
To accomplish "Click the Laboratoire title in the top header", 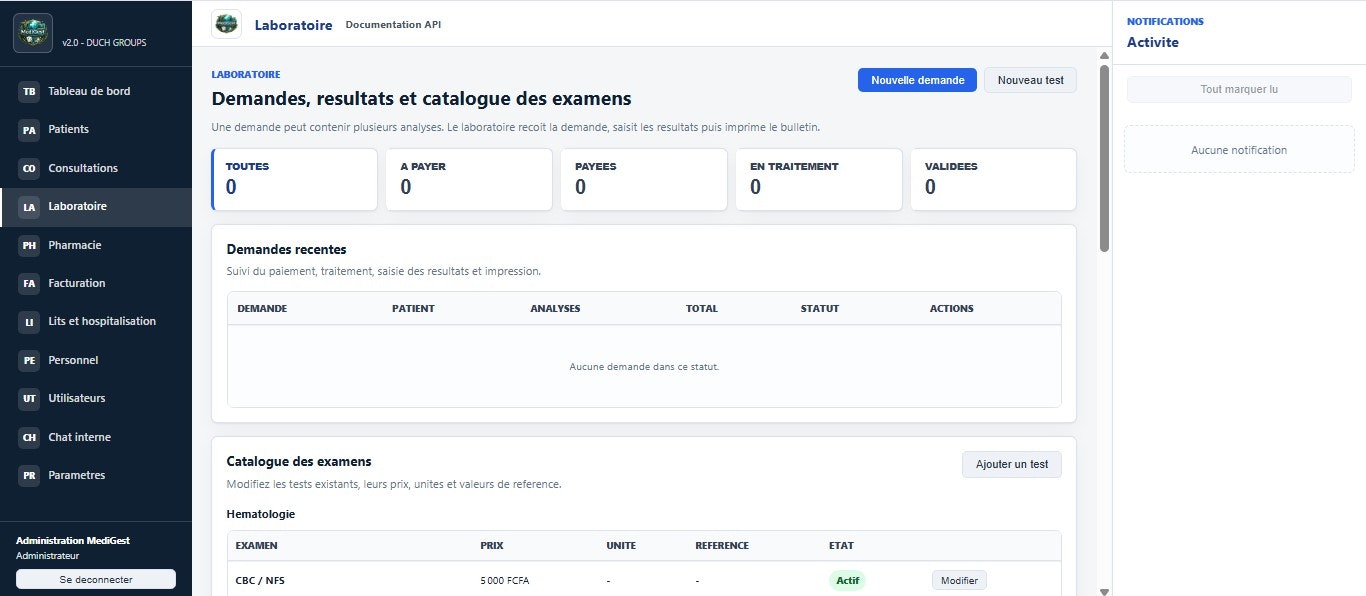I will [293, 25].
